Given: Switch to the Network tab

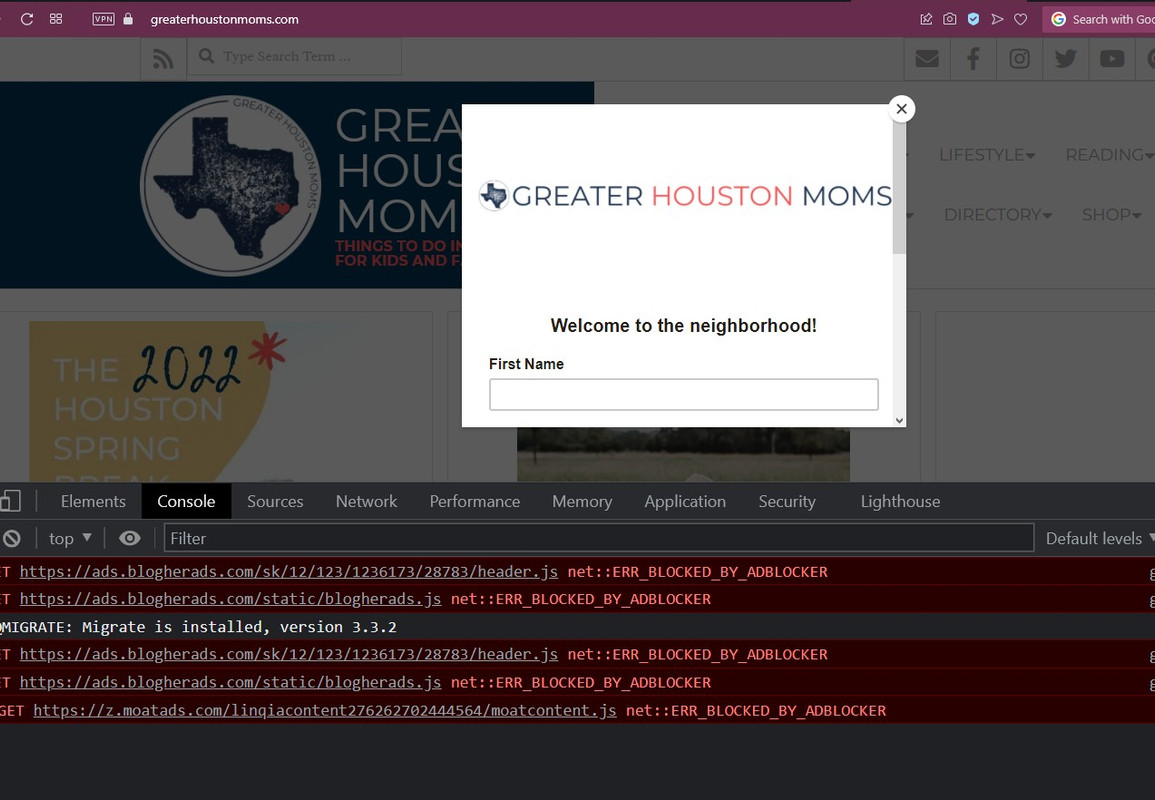Looking at the screenshot, I should 366,502.
